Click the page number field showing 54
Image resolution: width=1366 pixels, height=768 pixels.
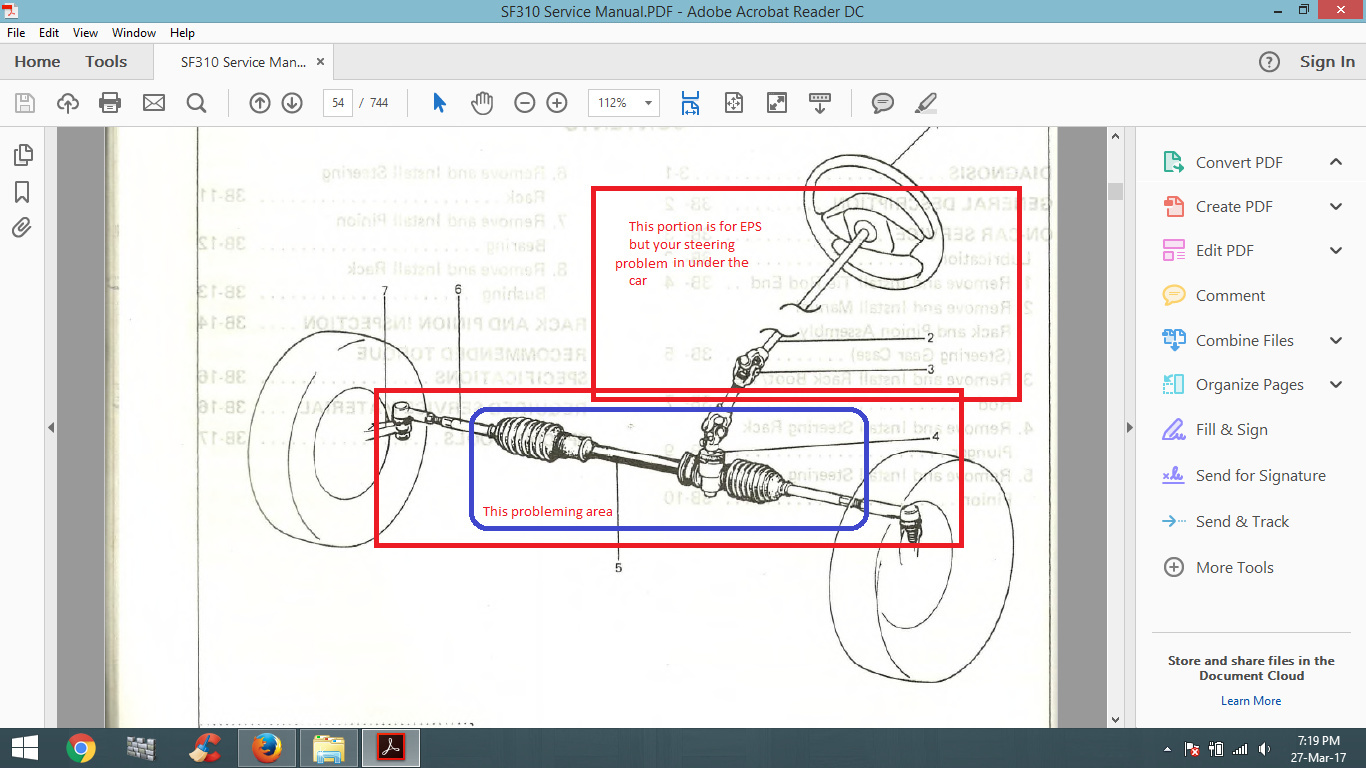click(338, 103)
